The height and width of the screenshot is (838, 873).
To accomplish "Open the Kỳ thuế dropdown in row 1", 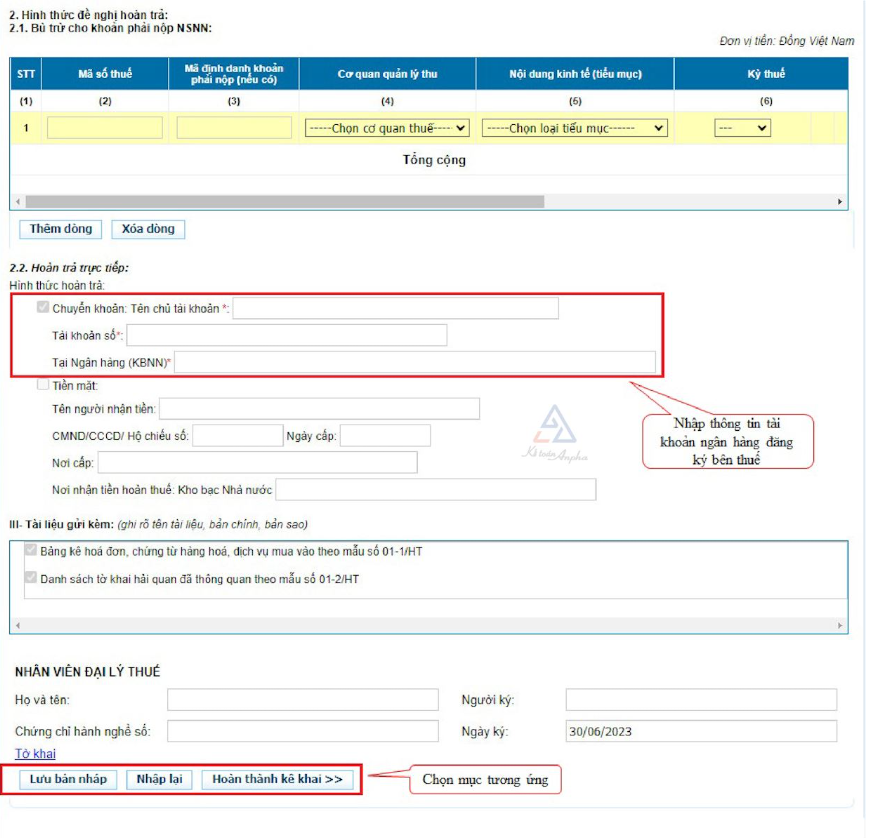I will pyautogui.click(x=742, y=128).
